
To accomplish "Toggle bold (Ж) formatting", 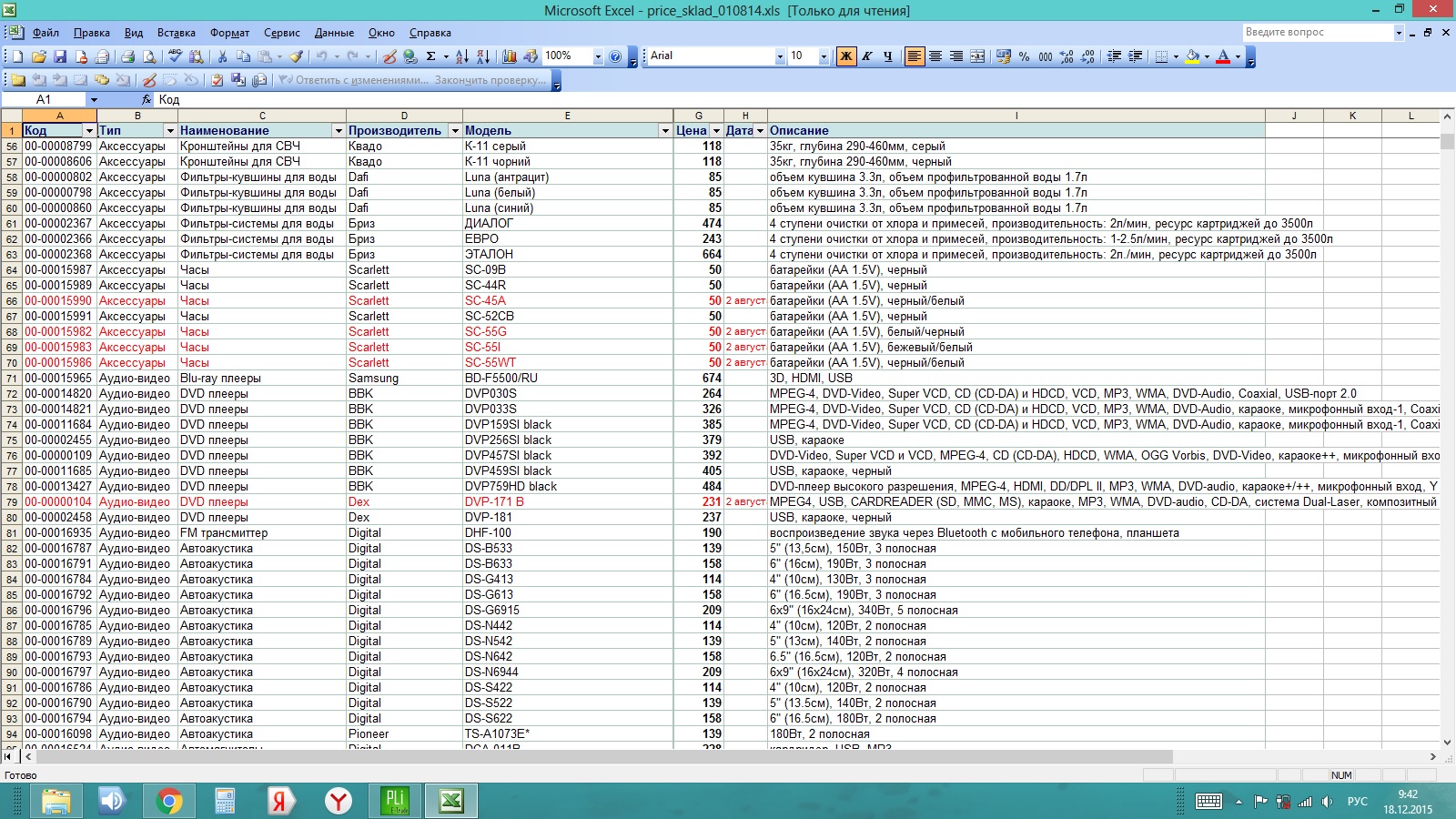I will coord(846,56).
